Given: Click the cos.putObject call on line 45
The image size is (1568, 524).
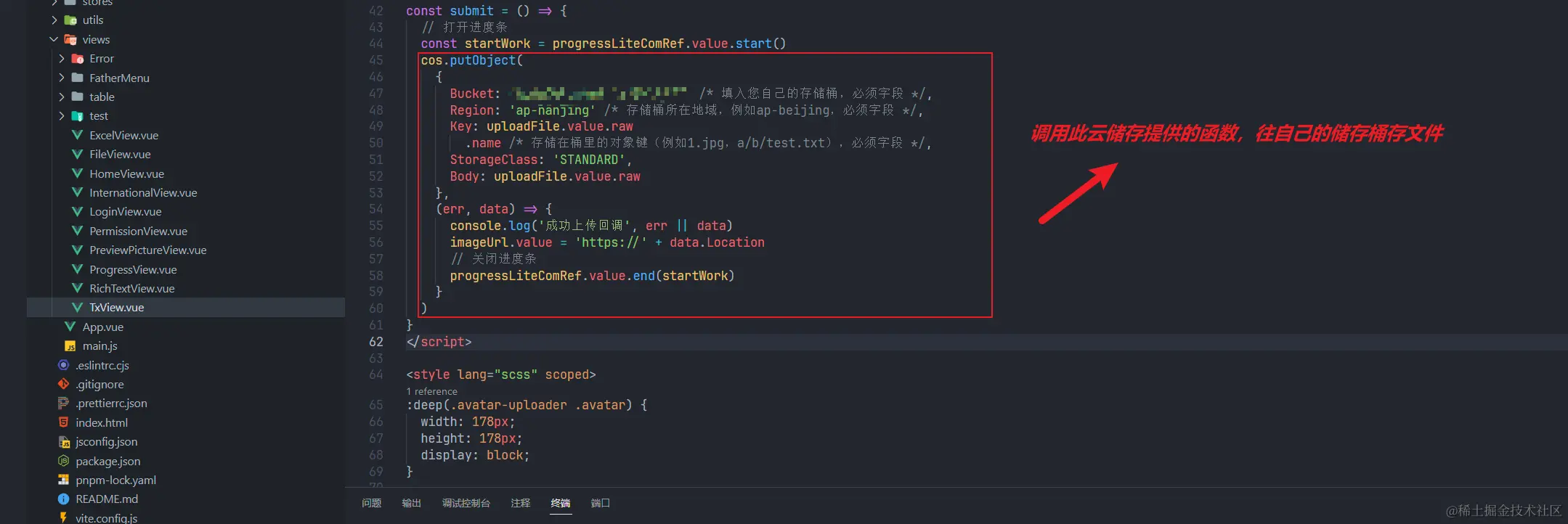Looking at the screenshot, I should (x=471, y=60).
